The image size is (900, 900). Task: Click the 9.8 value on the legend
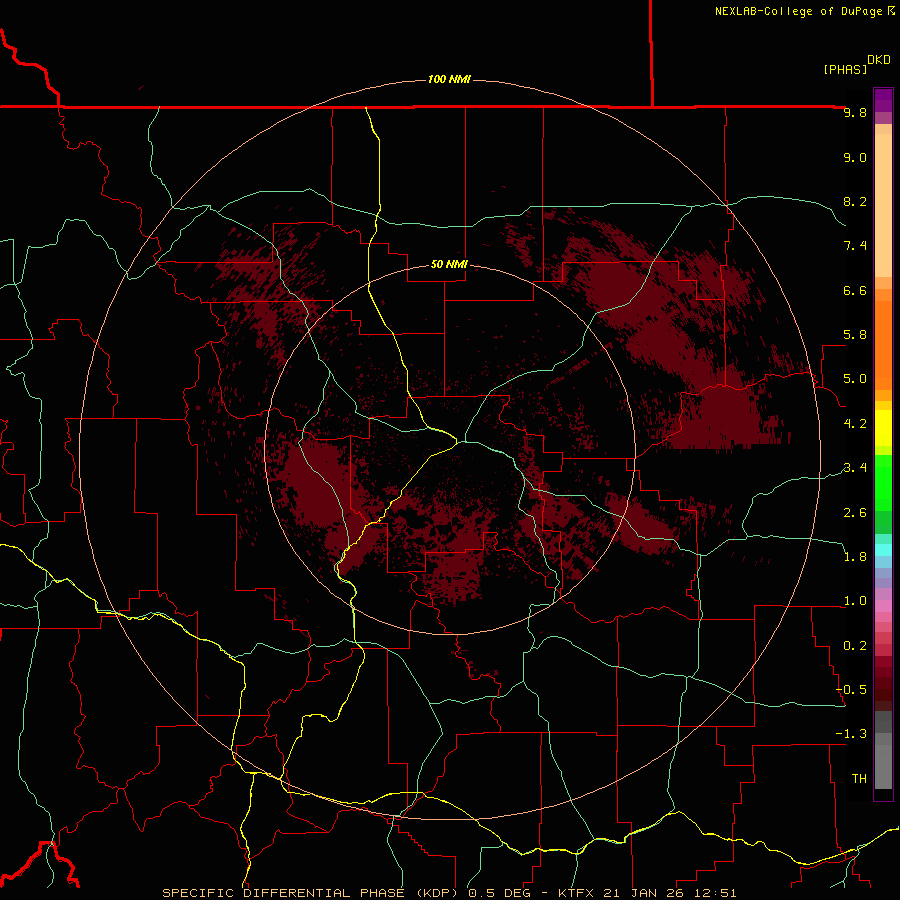pos(855,113)
